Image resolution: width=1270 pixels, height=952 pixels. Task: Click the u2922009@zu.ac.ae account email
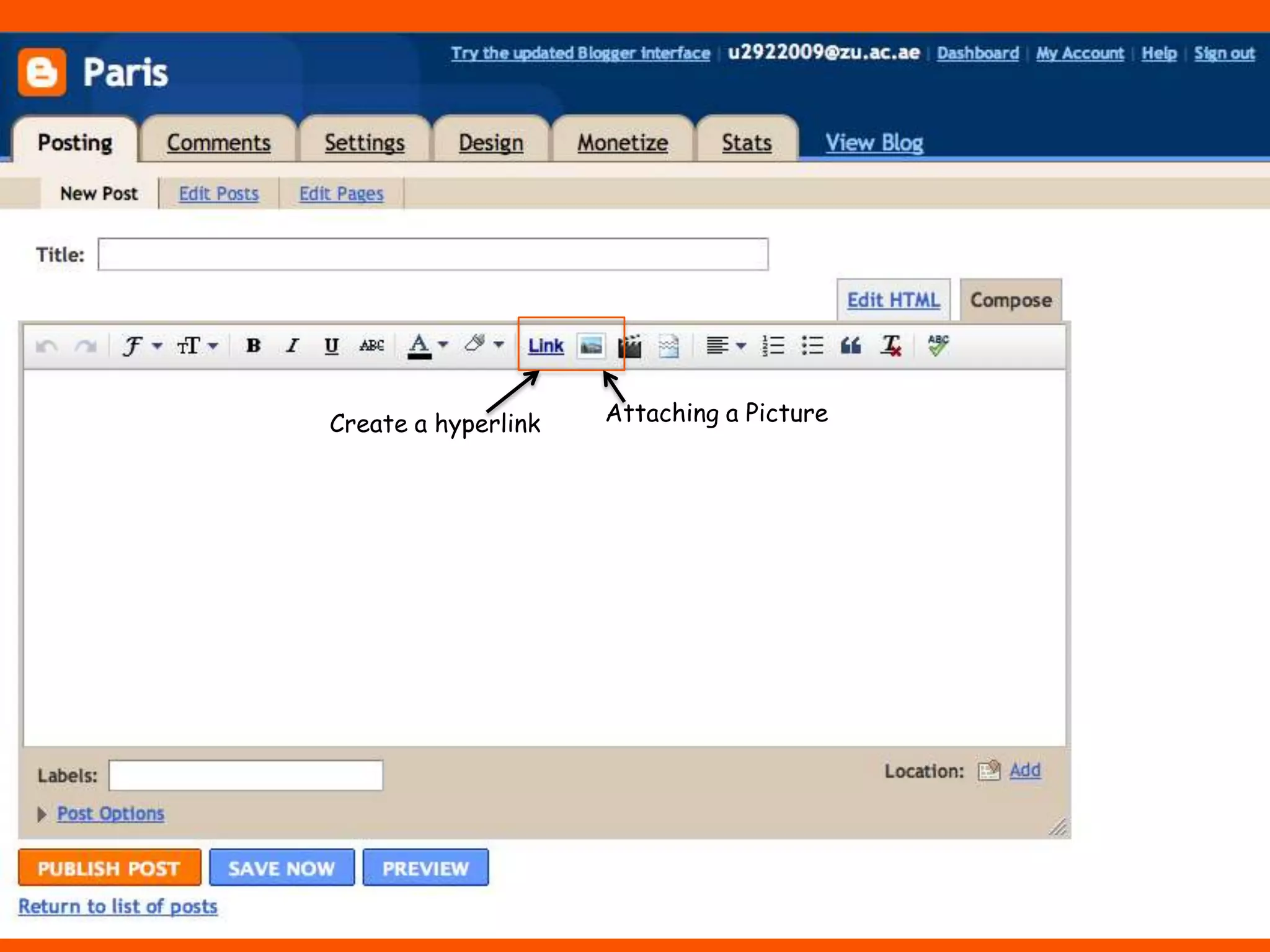(824, 52)
